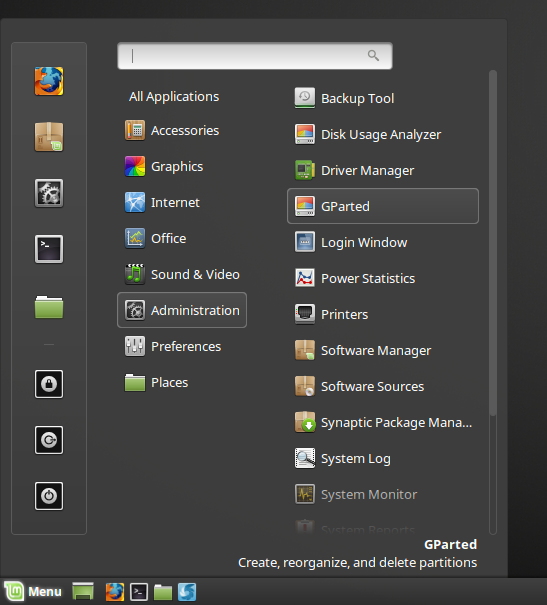The width and height of the screenshot is (547, 605).
Task: Click Show Desktop icon in the panel
Action: click(x=83, y=591)
